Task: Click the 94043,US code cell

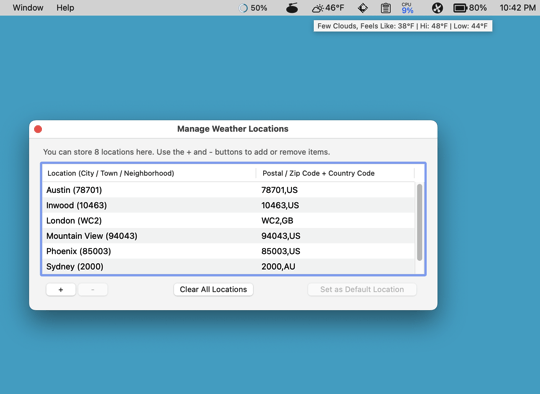Action: pos(281,236)
